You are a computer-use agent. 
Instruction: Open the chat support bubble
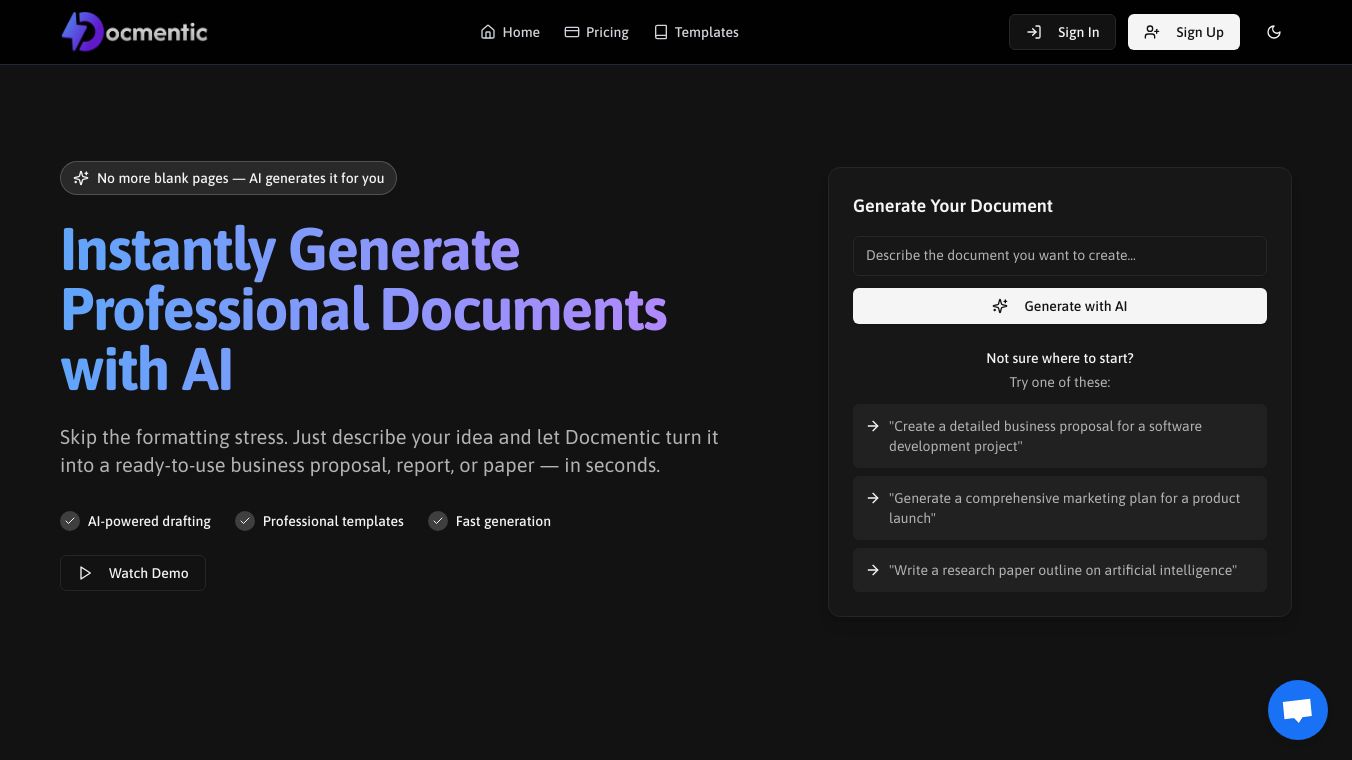coord(1298,710)
